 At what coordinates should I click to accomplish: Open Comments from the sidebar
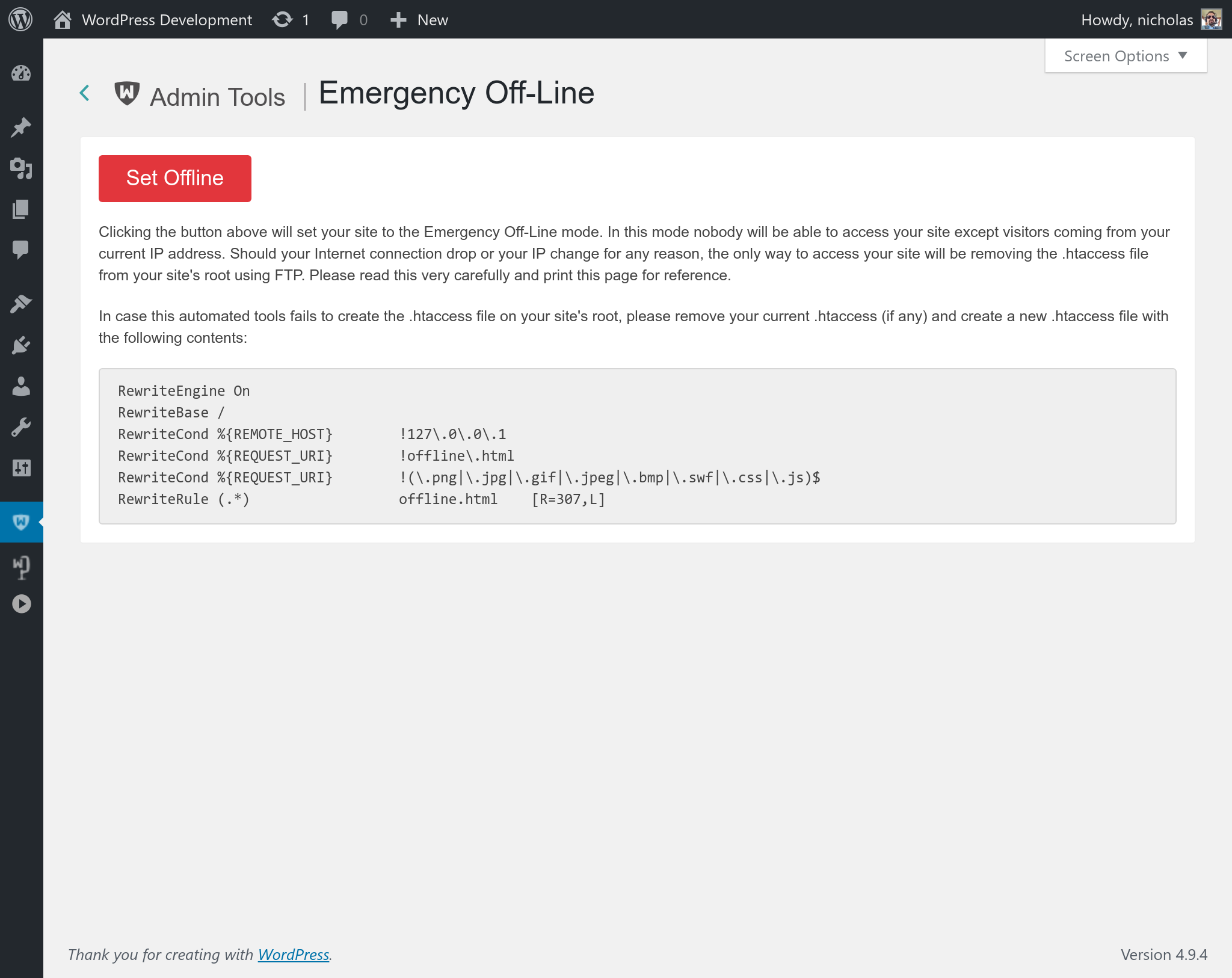point(21,250)
